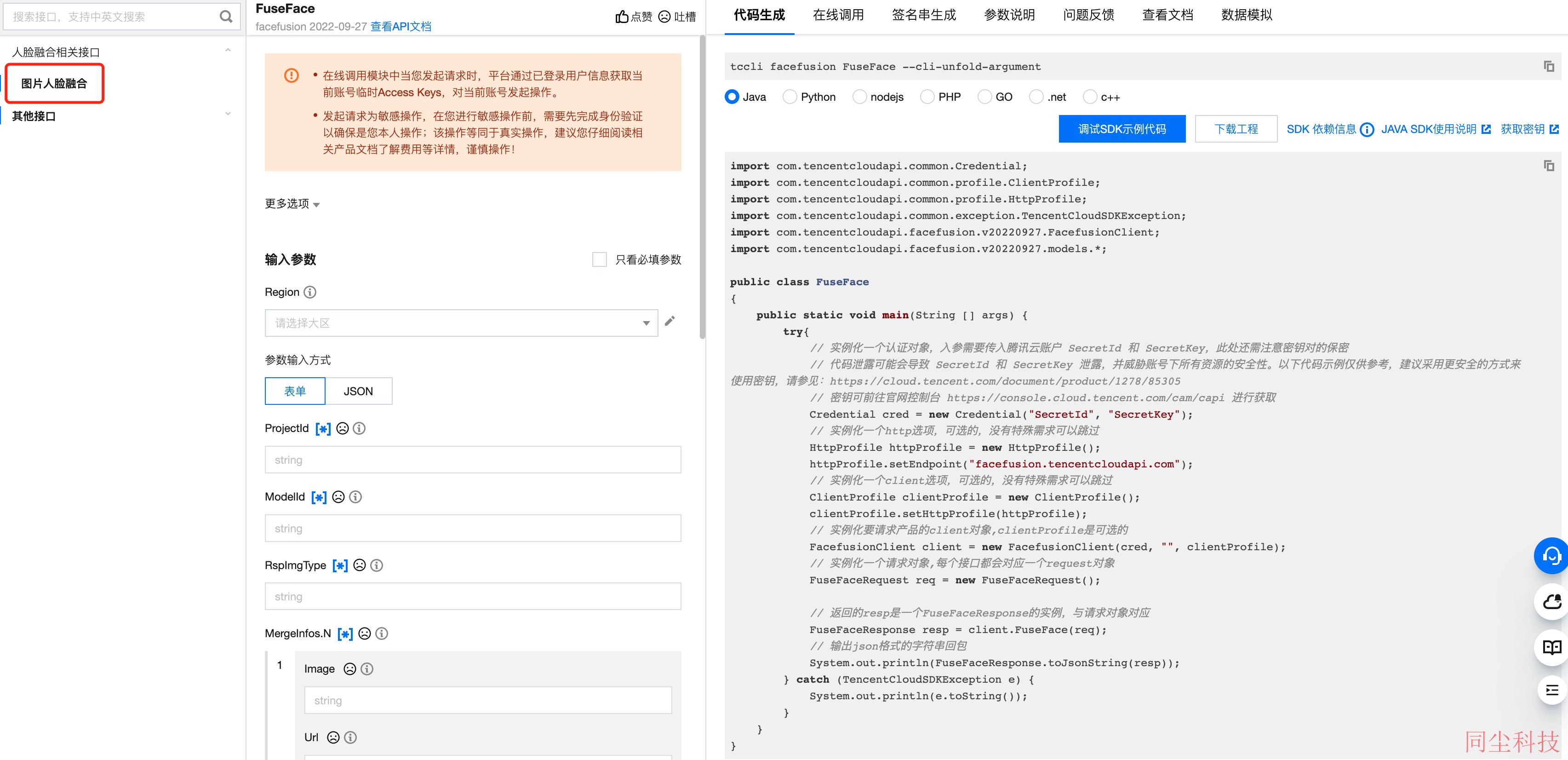Viewport: 1568px width, 760px height.
Task: Click the ModelId info icon
Action: coord(355,497)
